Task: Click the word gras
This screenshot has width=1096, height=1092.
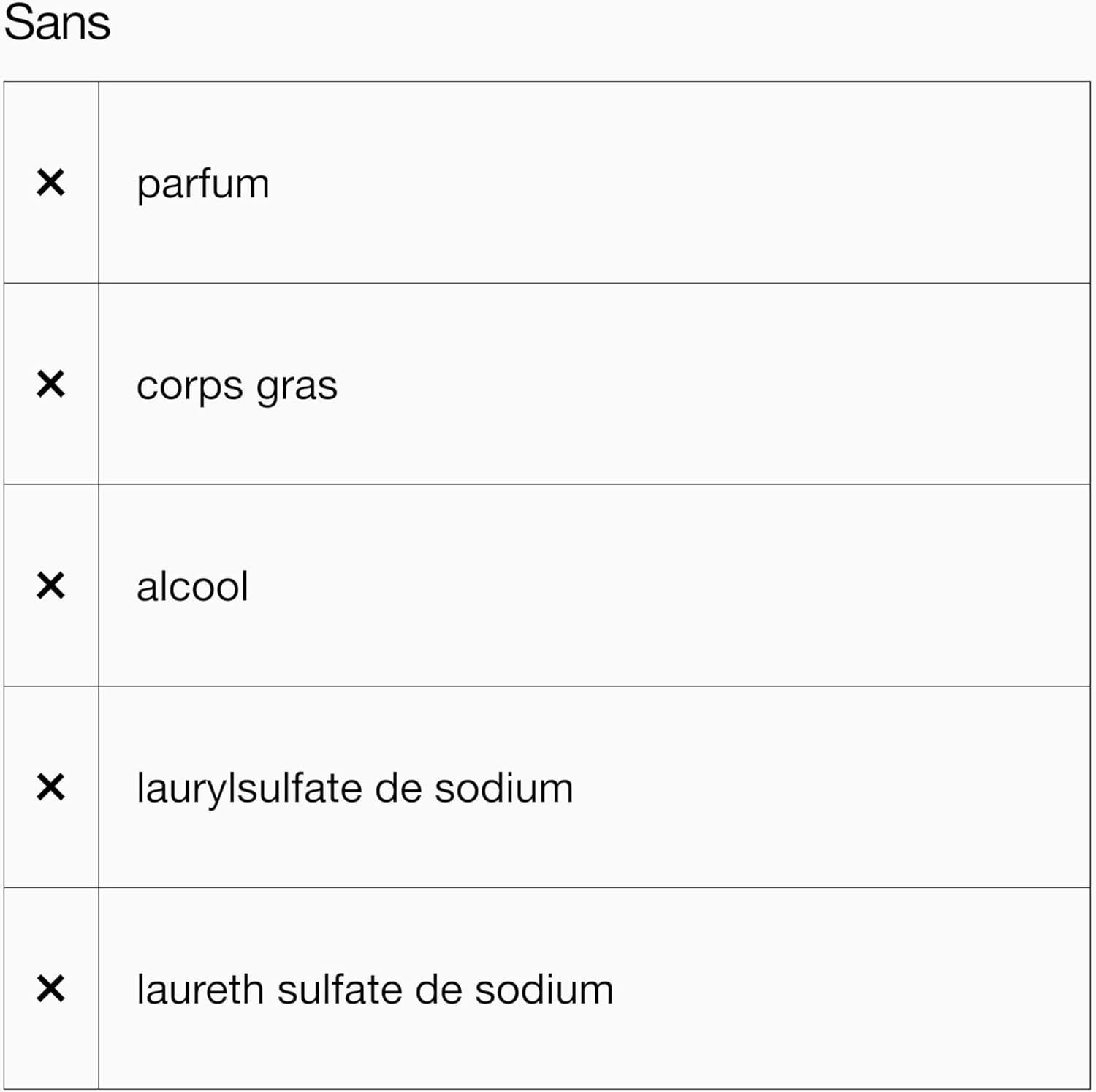Action: click(297, 387)
